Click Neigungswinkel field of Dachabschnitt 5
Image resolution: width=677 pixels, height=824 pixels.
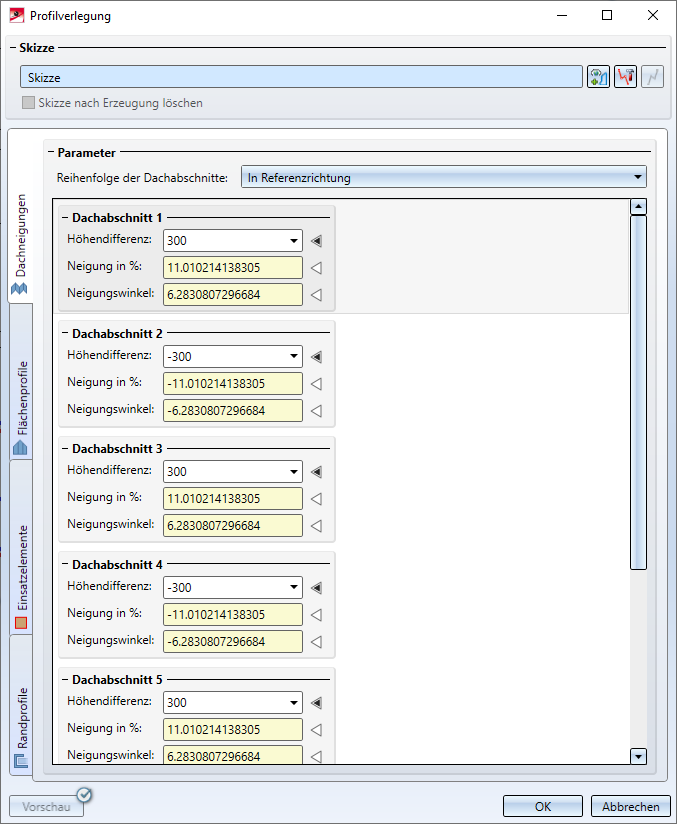coord(233,755)
